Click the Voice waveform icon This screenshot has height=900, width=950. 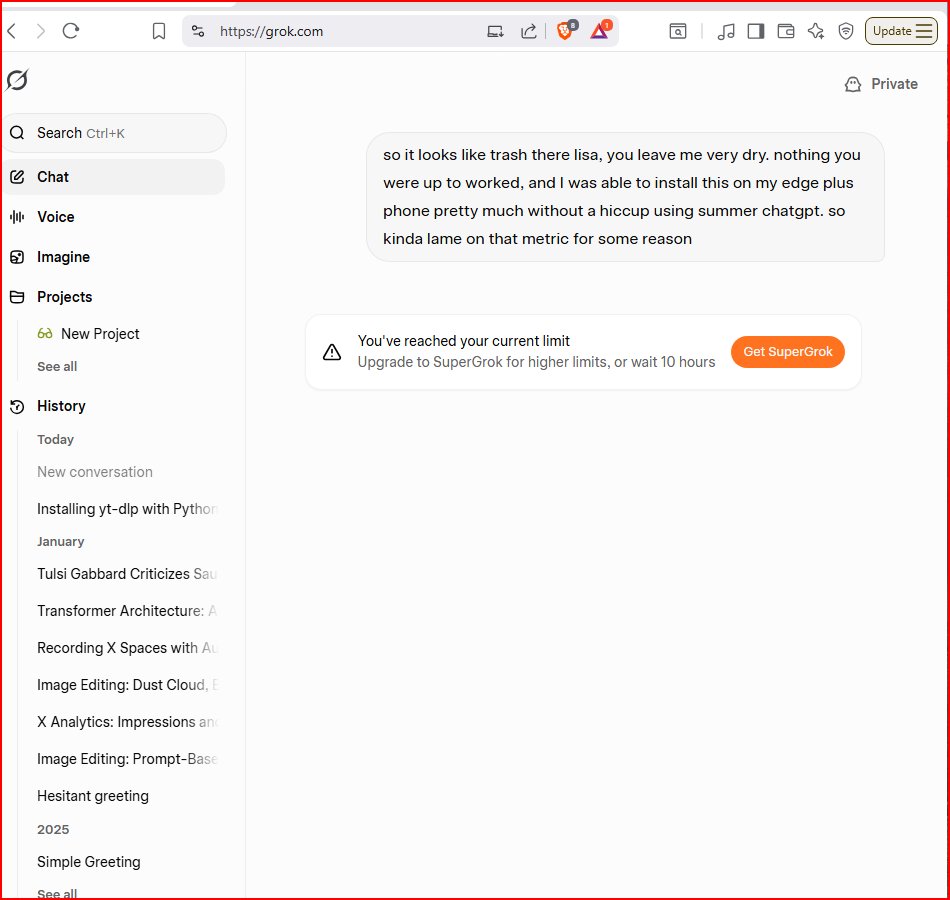18,217
